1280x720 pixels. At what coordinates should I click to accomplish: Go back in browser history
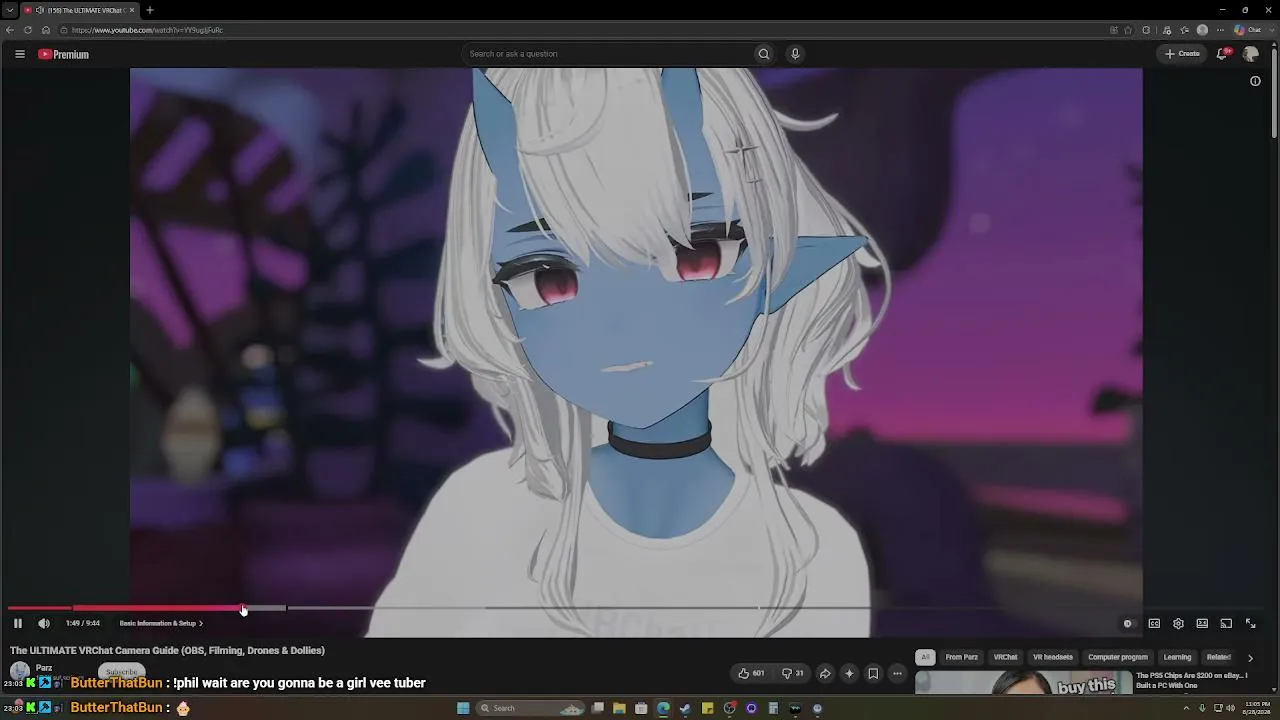(10, 30)
